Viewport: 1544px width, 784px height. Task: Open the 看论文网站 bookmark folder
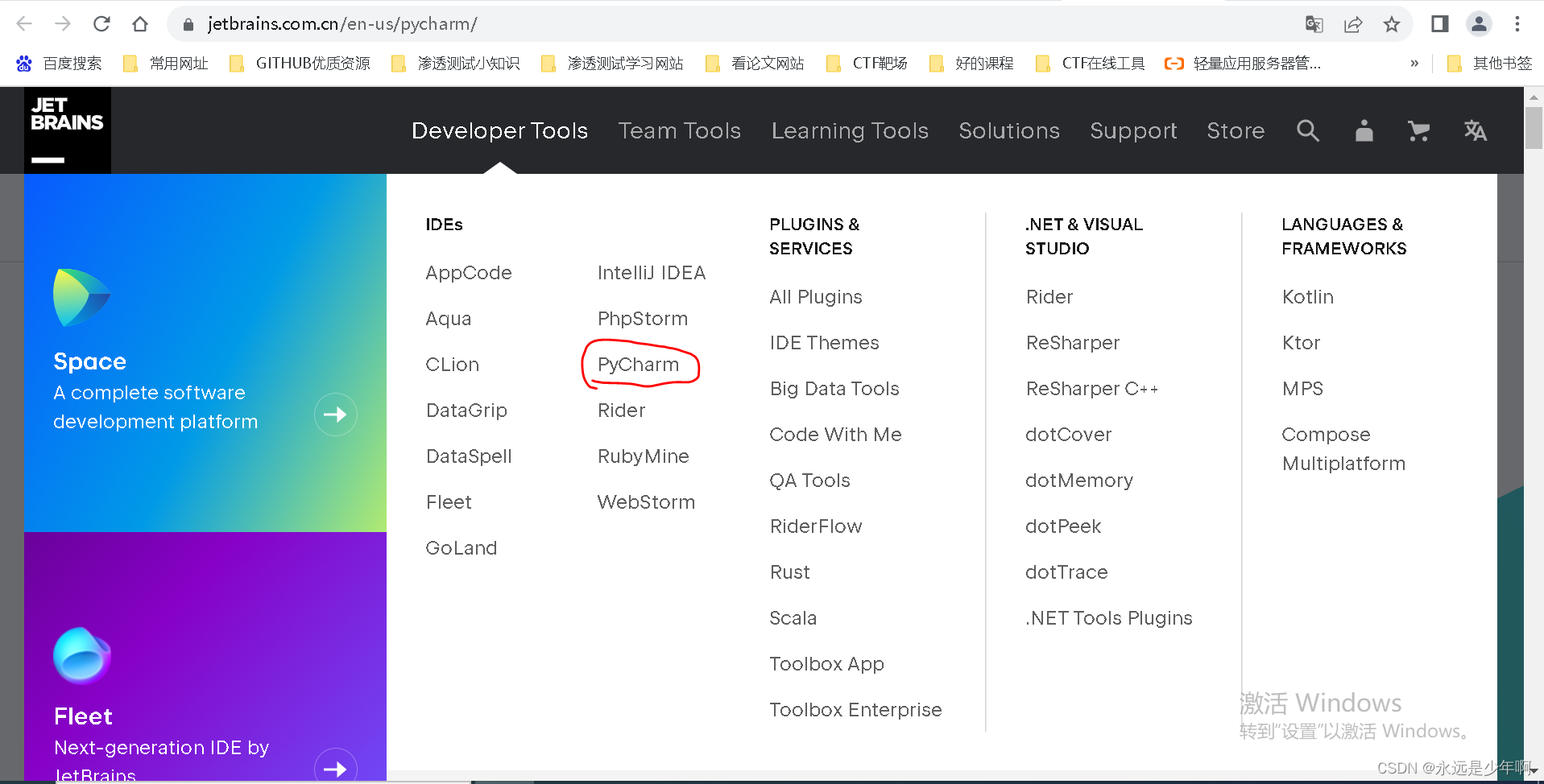click(x=755, y=64)
